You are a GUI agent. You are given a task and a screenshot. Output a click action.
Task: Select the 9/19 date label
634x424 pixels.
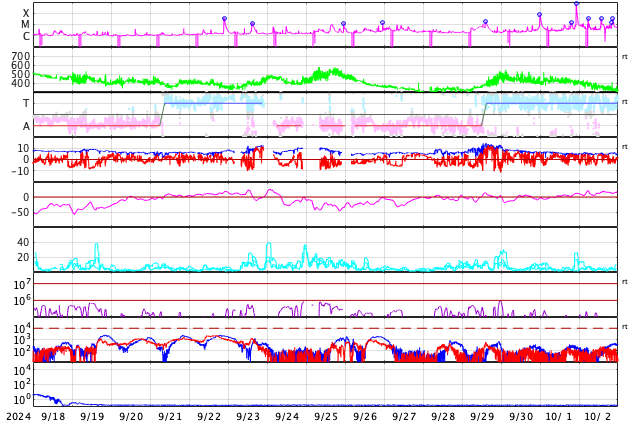click(92, 417)
